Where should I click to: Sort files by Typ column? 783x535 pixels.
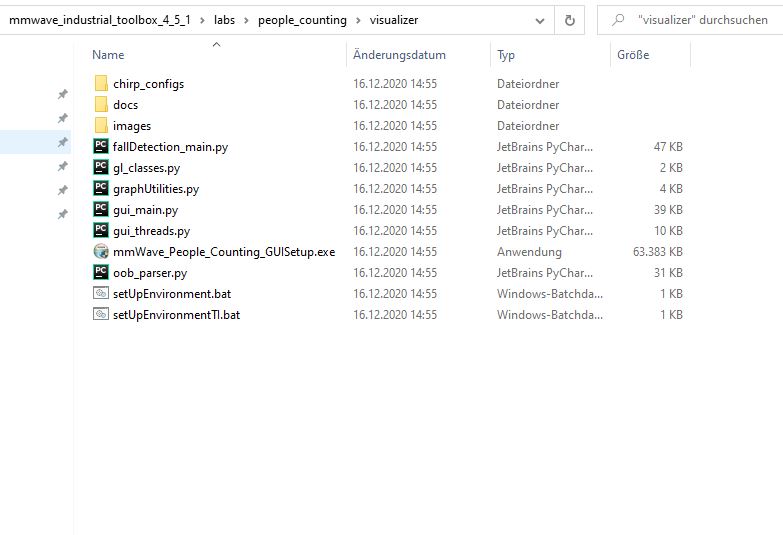(506, 55)
